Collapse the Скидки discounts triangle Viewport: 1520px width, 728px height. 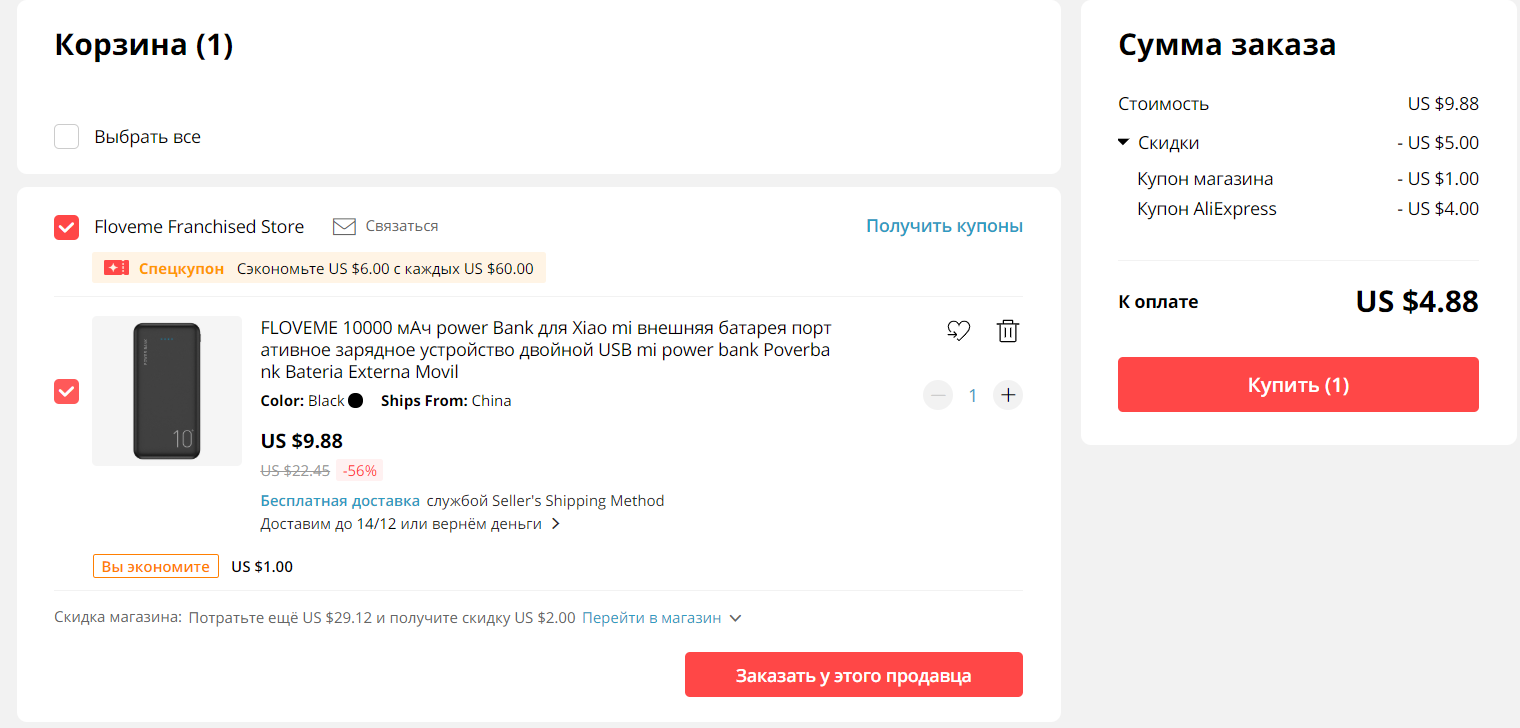coord(1124,143)
